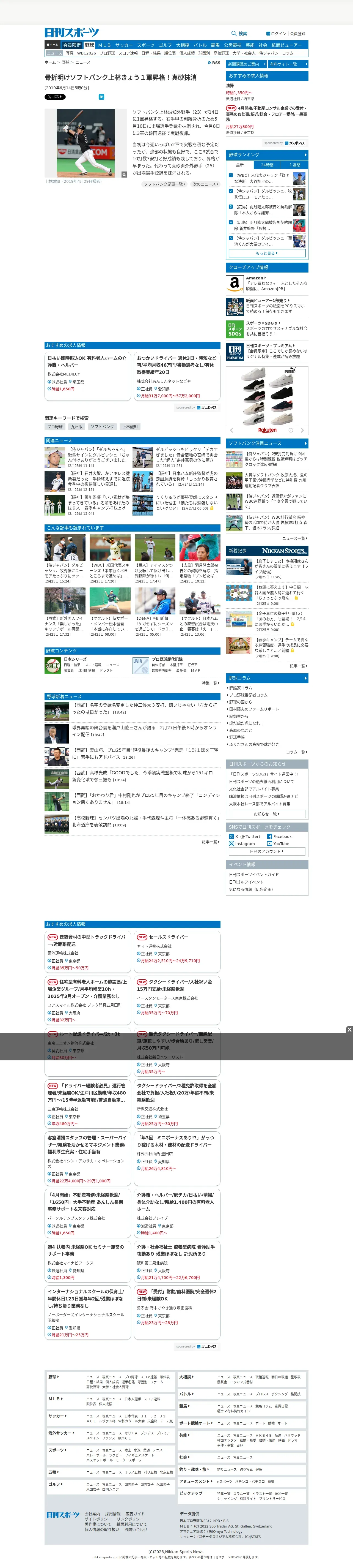Viewport: 353px width, 1568px height.
Task: Go to ホーム in main navigation
Action: point(53,45)
